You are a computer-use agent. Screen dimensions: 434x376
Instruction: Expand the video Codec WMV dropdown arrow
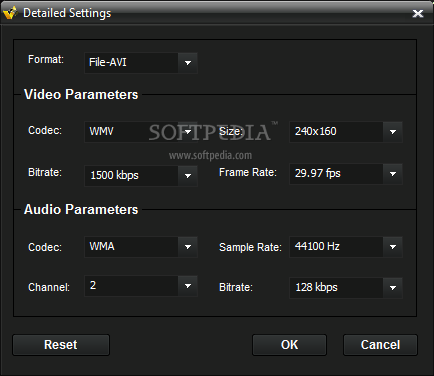coord(188,132)
